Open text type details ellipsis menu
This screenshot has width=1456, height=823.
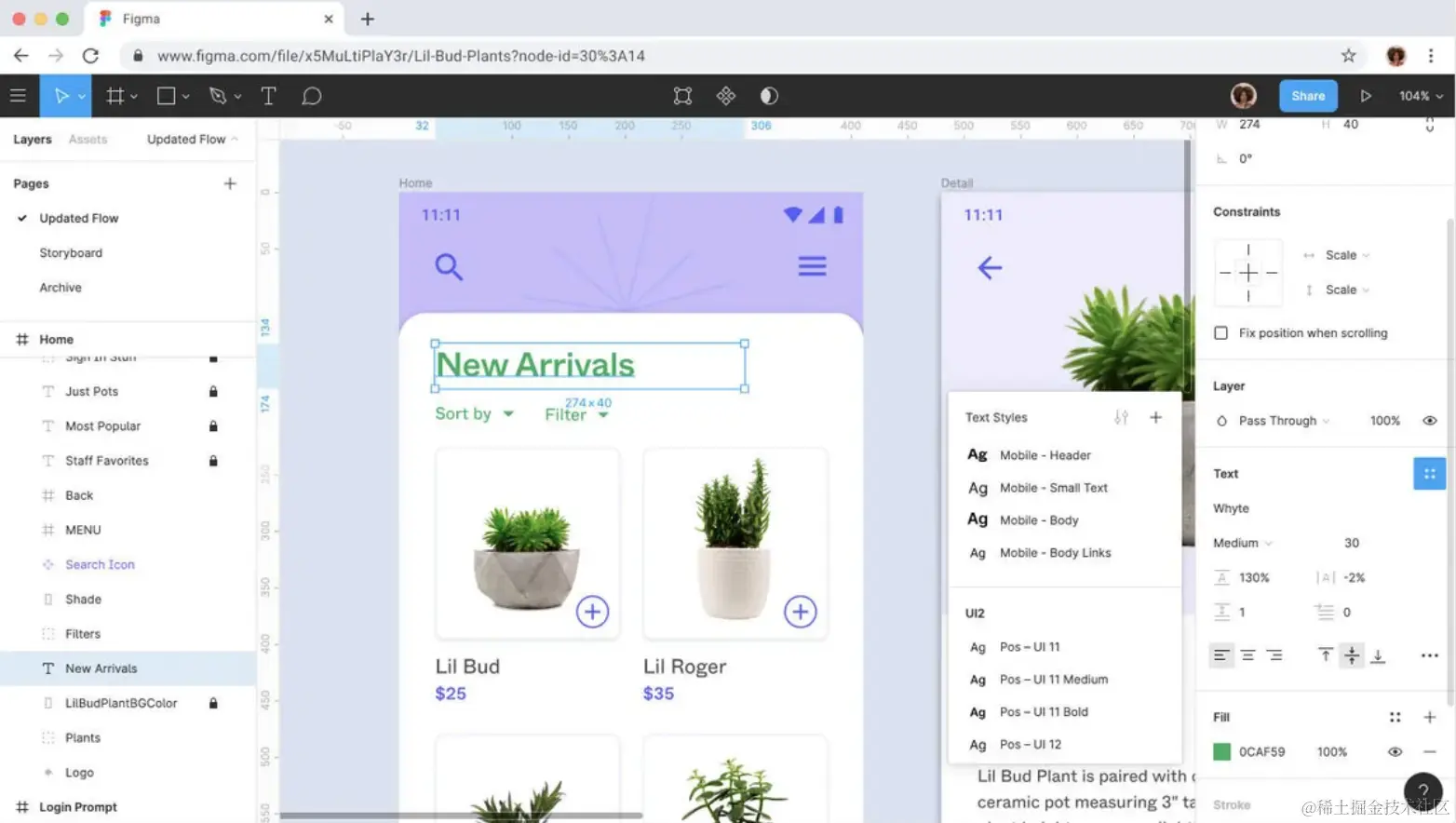pos(1430,655)
